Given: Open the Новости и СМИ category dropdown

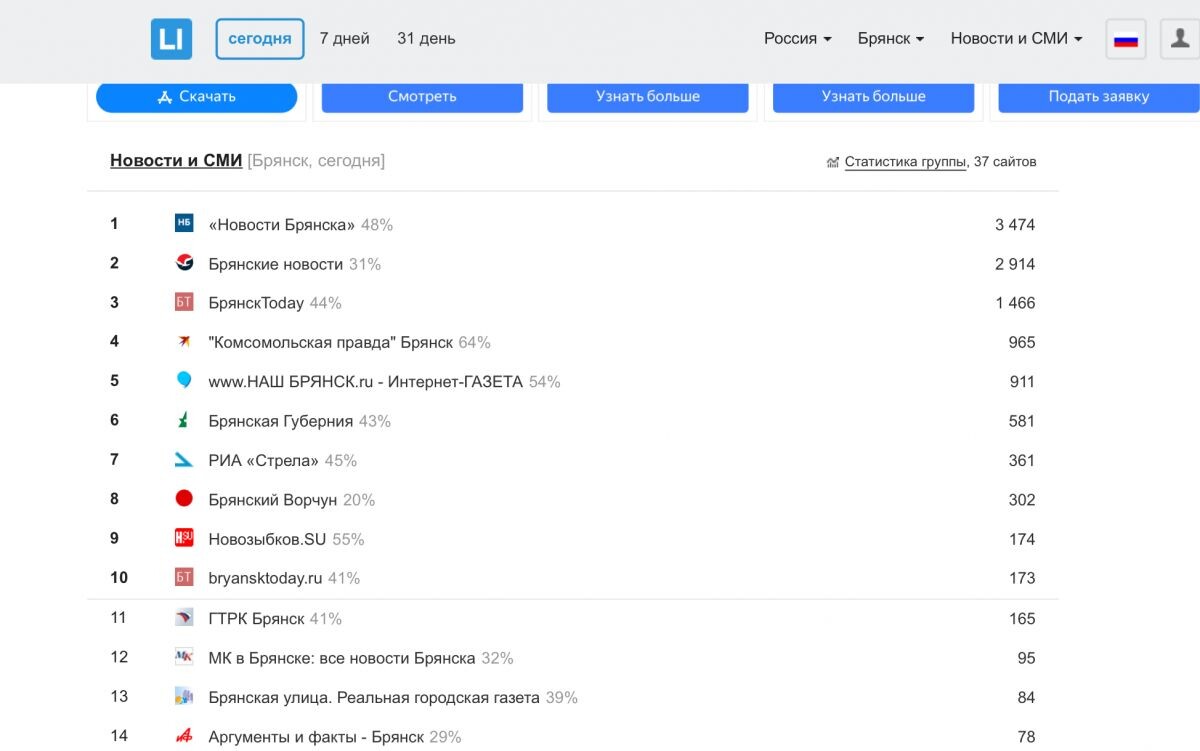Looking at the screenshot, I should coord(1016,39).
